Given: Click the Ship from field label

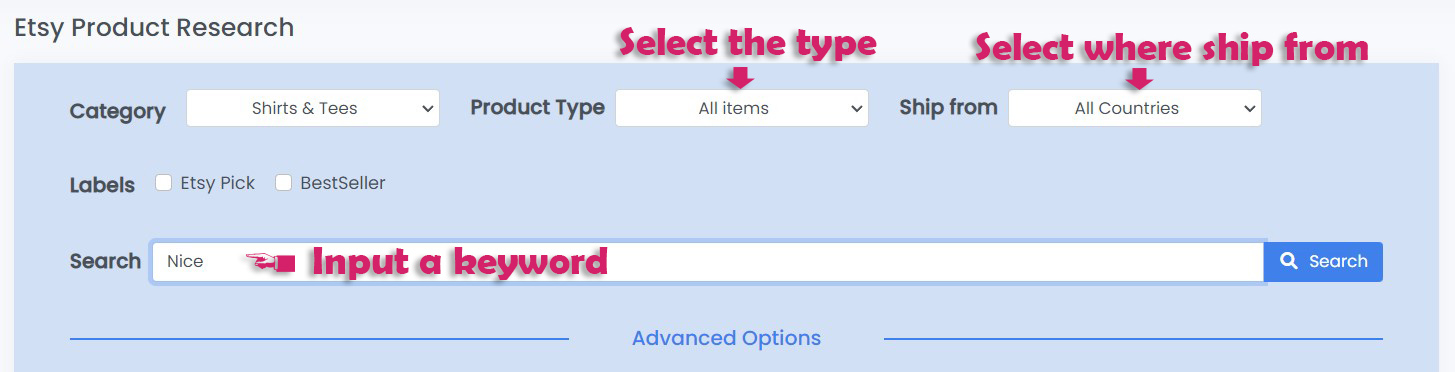Looking at the screenshot, I should pyautogui.click(x=948, y=107).
